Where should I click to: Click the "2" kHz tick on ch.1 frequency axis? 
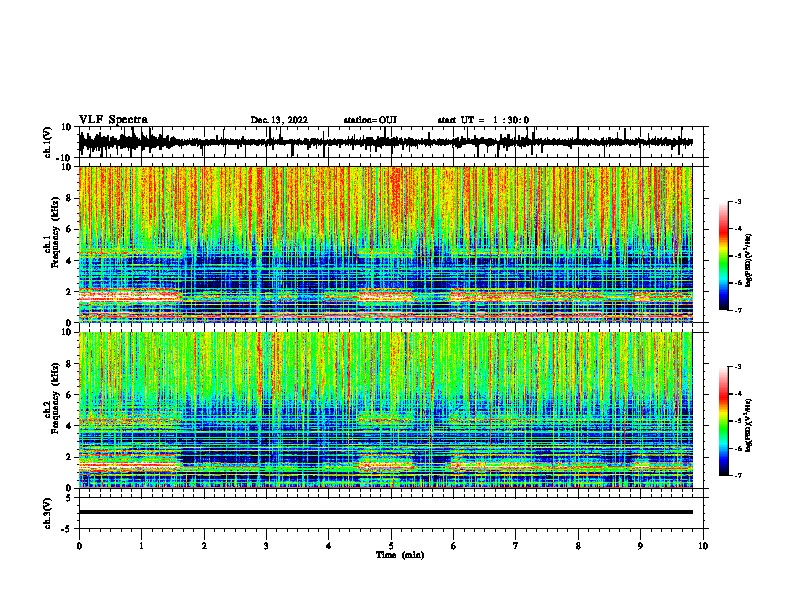(x=69, y=292)
